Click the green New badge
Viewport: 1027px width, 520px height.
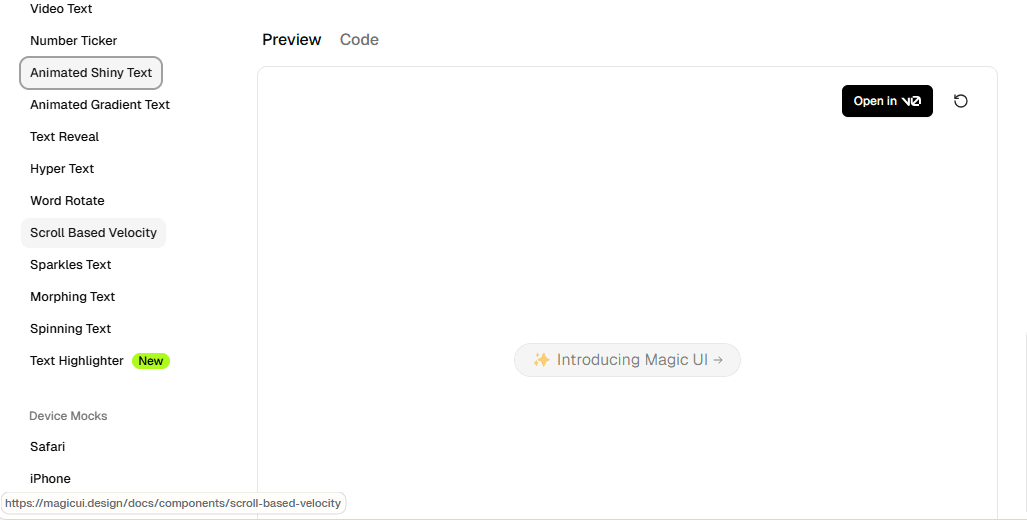point(151,361)
